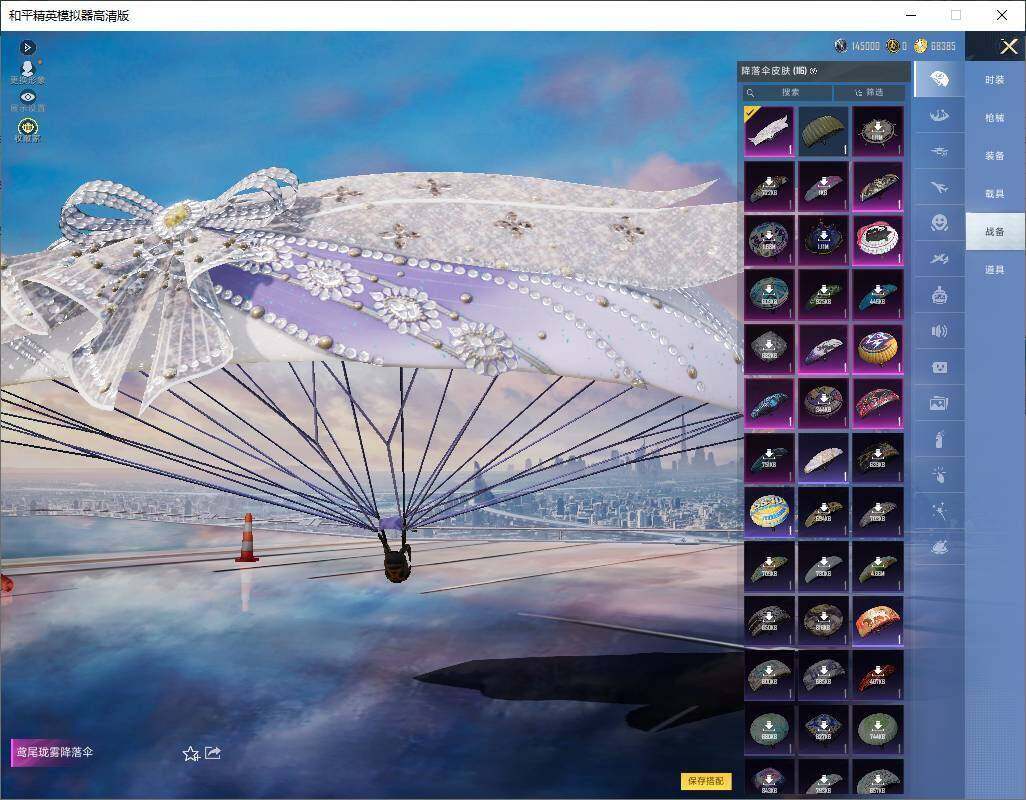Click the 更换形象 change character icon
Screen dimensions: 1026x800
[27, 73]
